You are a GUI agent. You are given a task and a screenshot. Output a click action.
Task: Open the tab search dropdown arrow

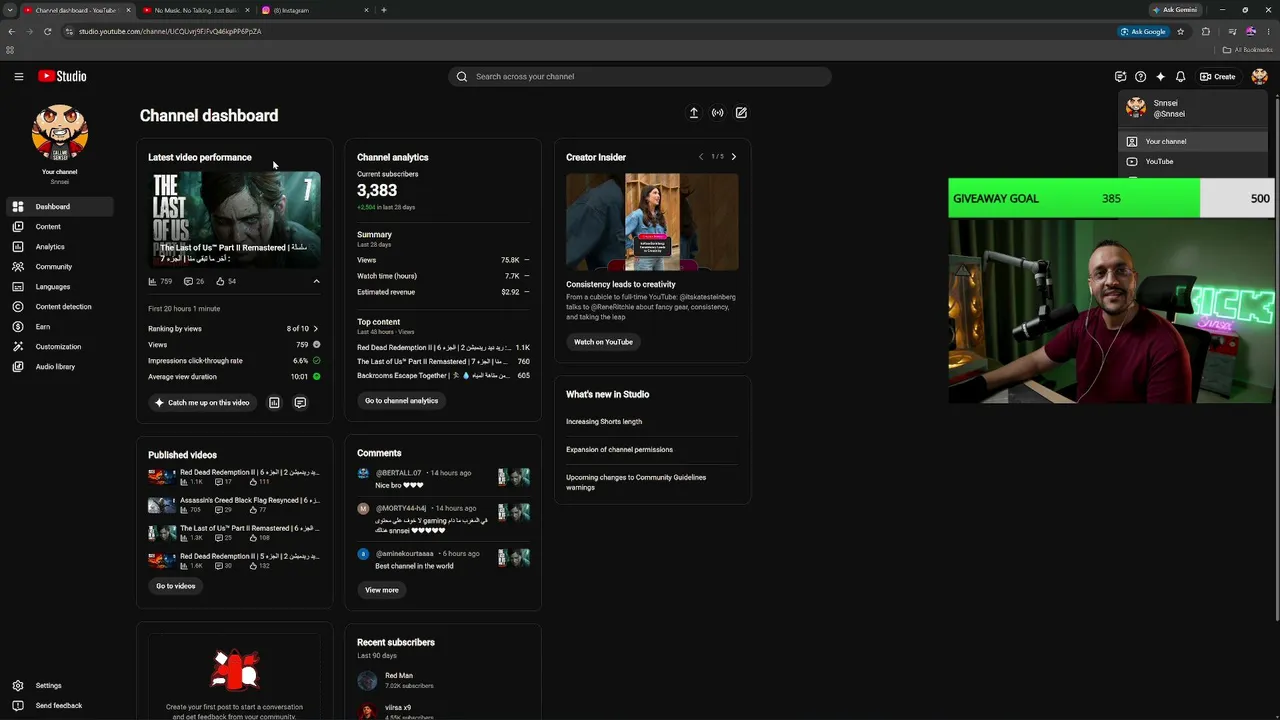pos(10,10)
